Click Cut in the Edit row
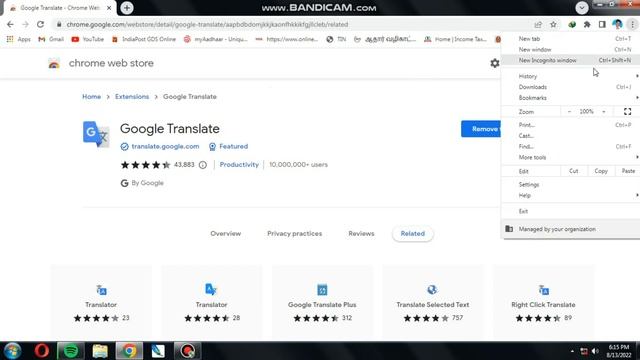Screen dimensions: 640x360 (x=573, y=171)
